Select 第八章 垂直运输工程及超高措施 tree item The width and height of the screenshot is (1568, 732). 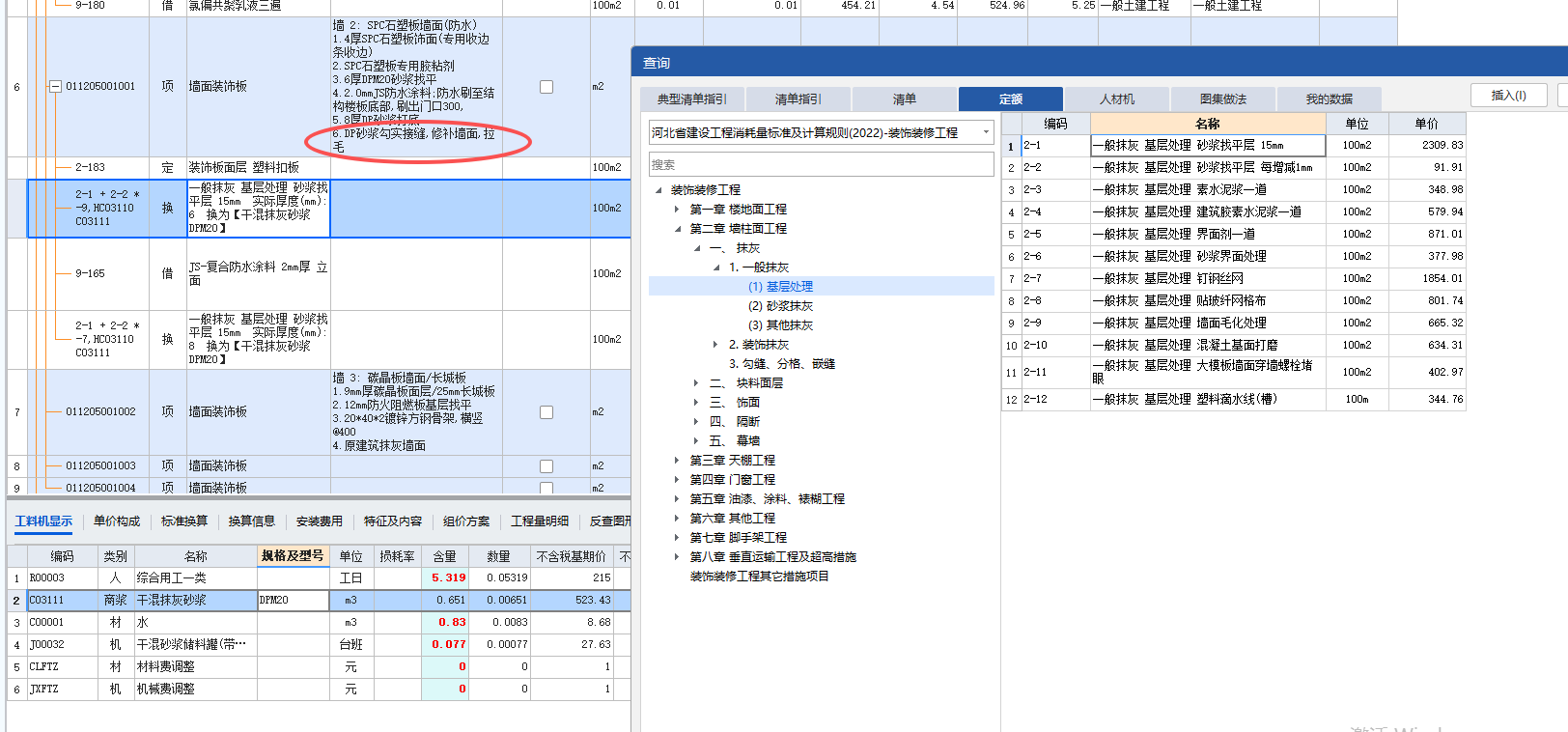point(773,557)
